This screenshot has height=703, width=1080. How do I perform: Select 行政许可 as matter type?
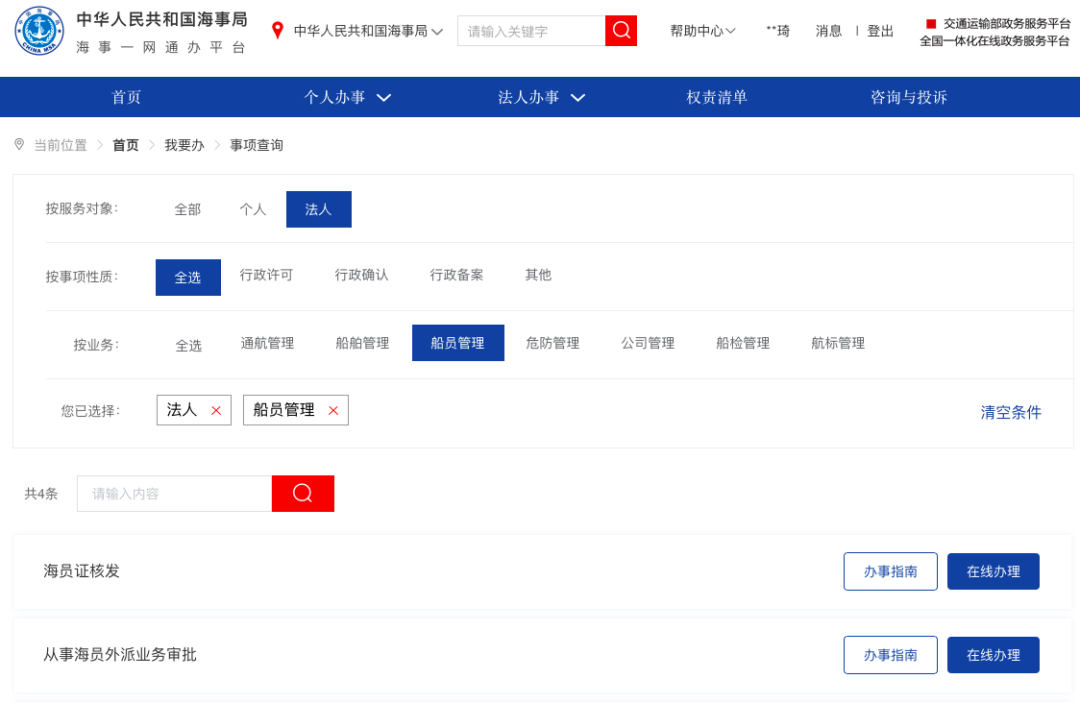(267, 275)
